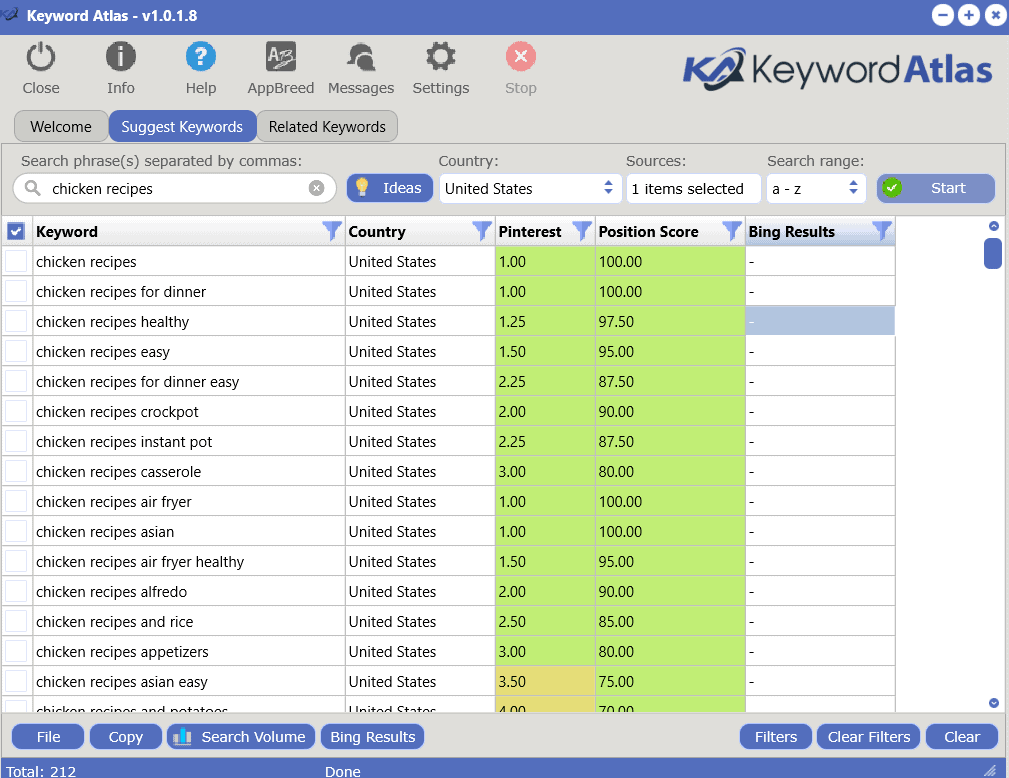Check the box for 'chicken recipes healthy'
Image resolution: width=1009 pixels, height=778 pixels.
[16, 321]
